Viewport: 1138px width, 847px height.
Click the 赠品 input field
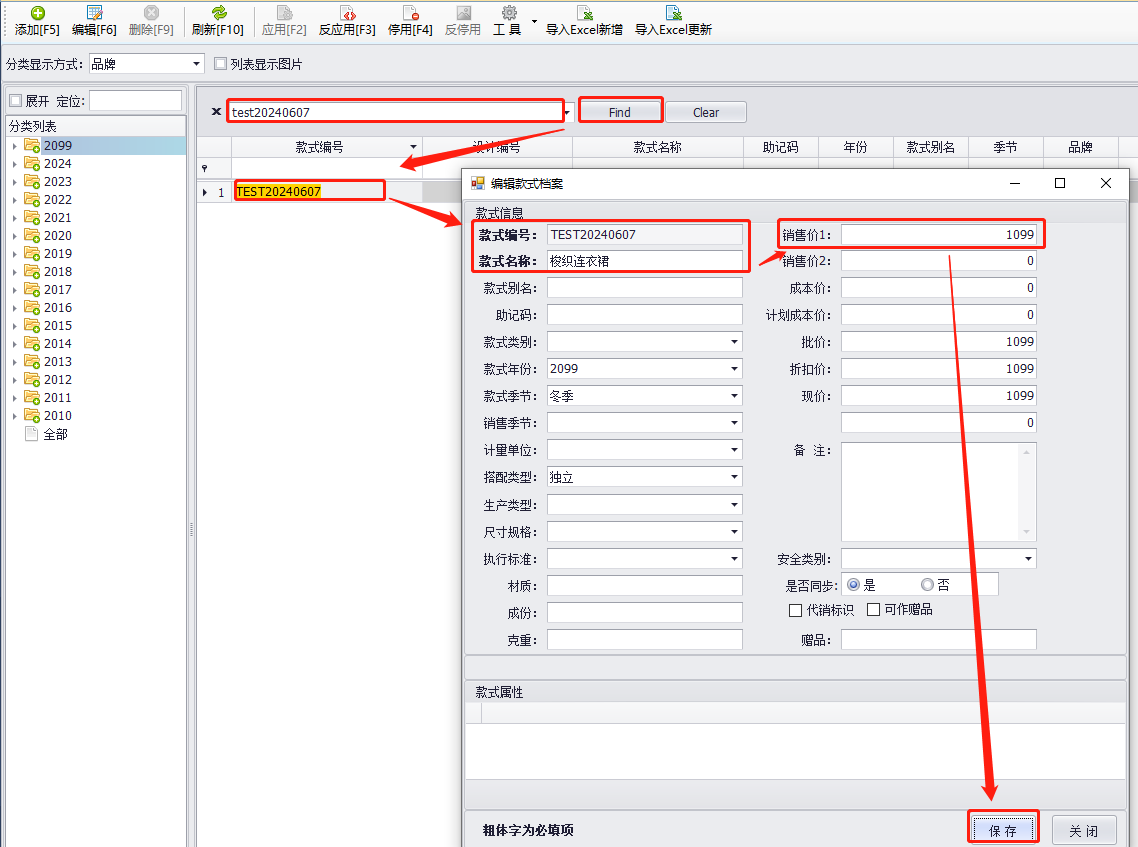[938, 639]
